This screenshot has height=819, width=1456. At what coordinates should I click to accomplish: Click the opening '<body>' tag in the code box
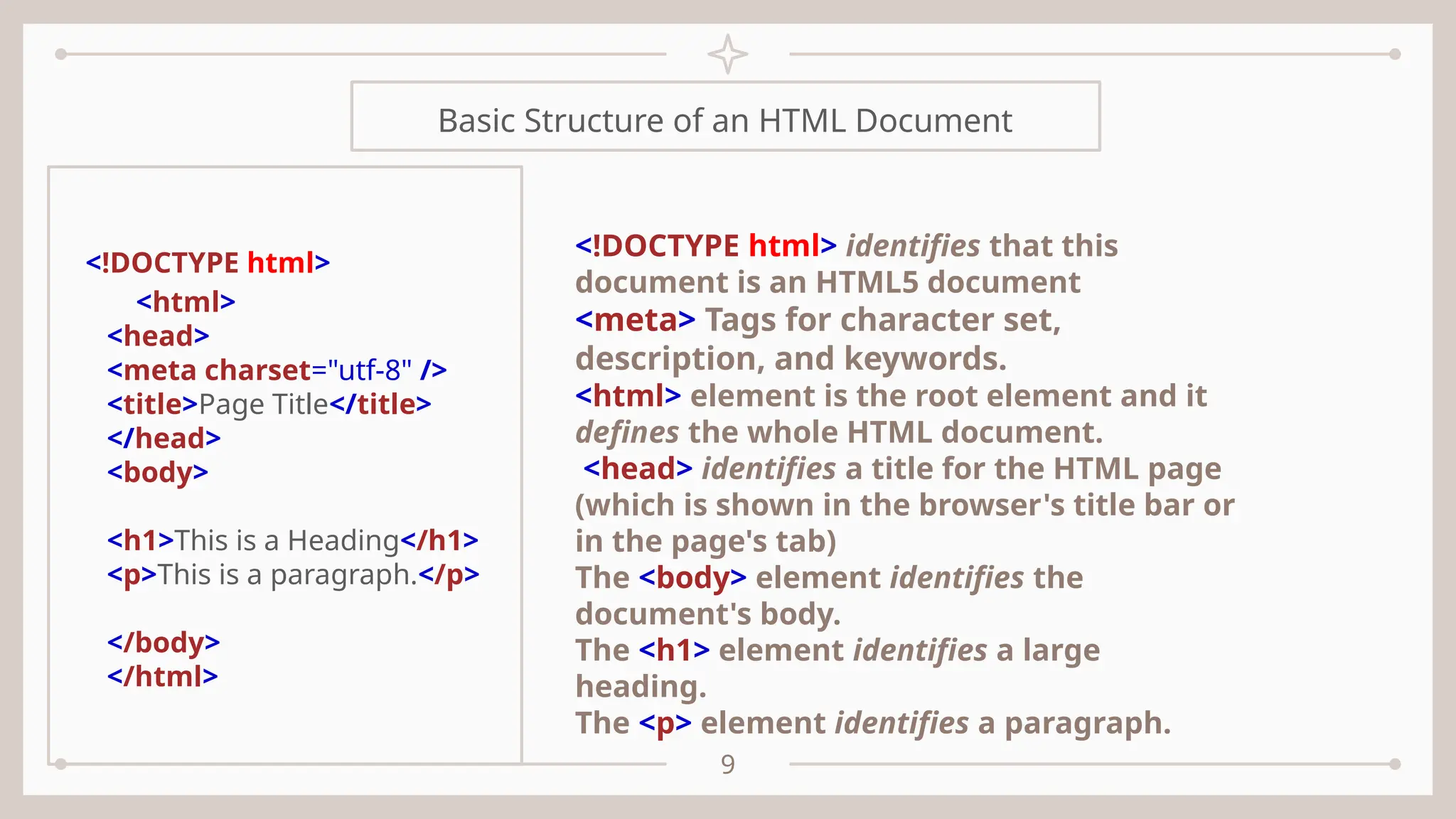pos(157,473)
